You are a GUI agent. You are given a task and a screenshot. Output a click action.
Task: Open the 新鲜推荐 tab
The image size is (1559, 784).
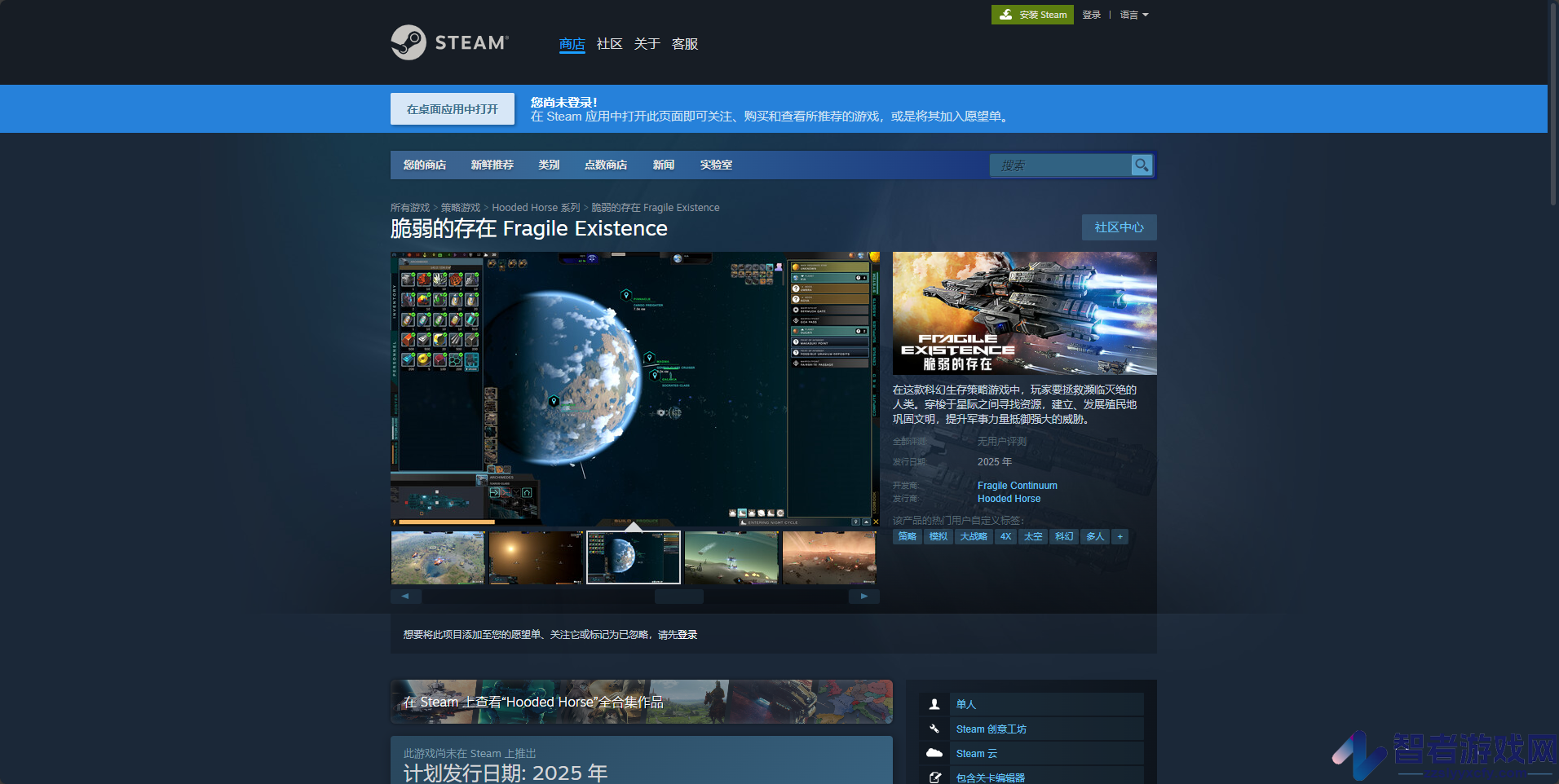click(492, 165)
